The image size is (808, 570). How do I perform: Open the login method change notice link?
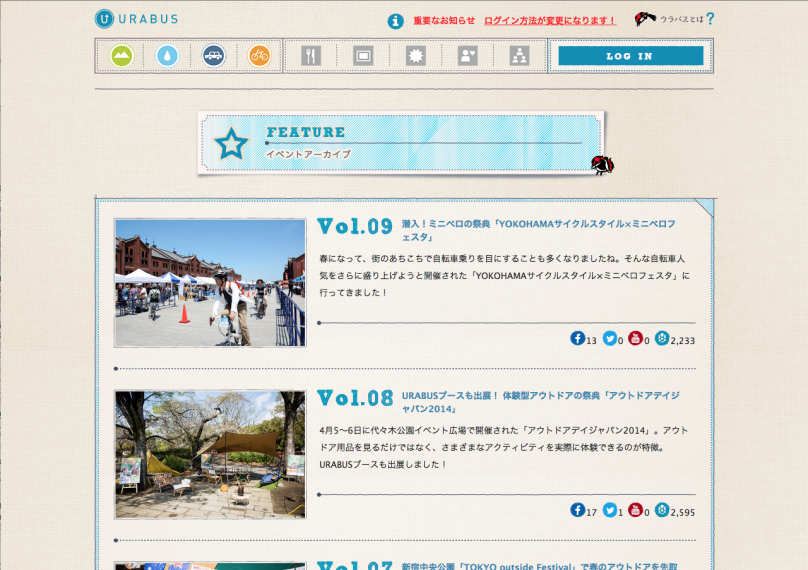(550, 21)
